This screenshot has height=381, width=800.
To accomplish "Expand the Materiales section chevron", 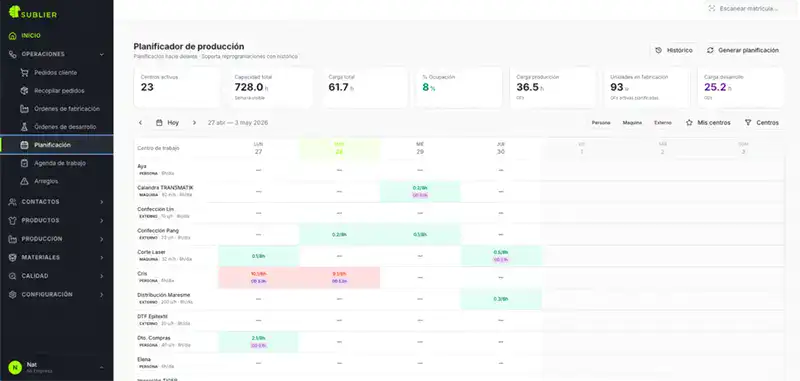I will (102, 258).
